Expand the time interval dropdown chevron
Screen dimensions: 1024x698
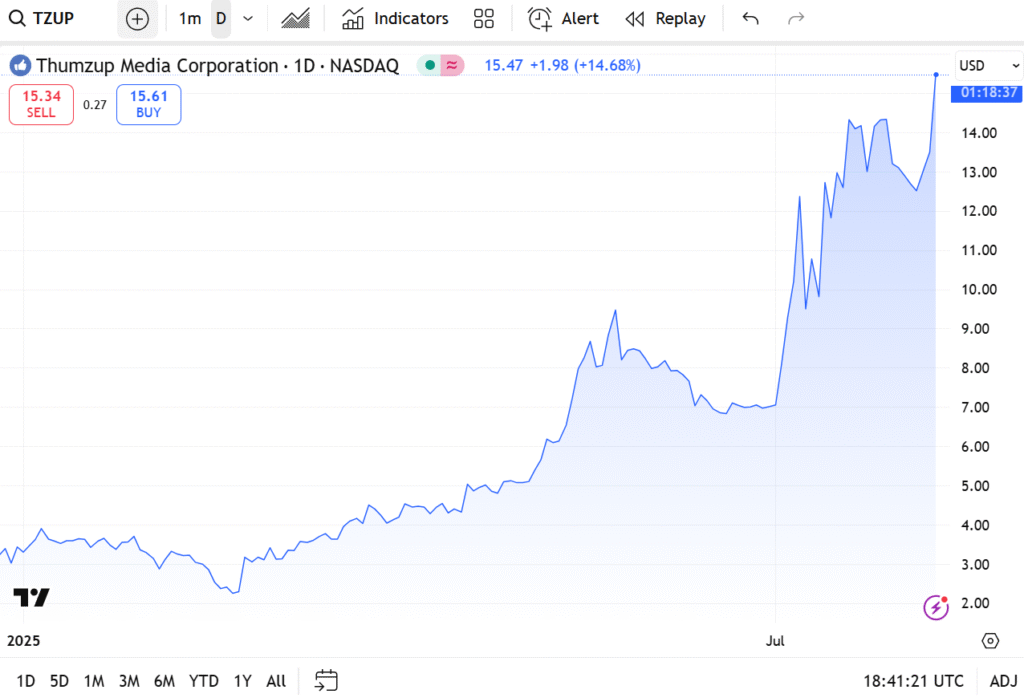[248, 18]
